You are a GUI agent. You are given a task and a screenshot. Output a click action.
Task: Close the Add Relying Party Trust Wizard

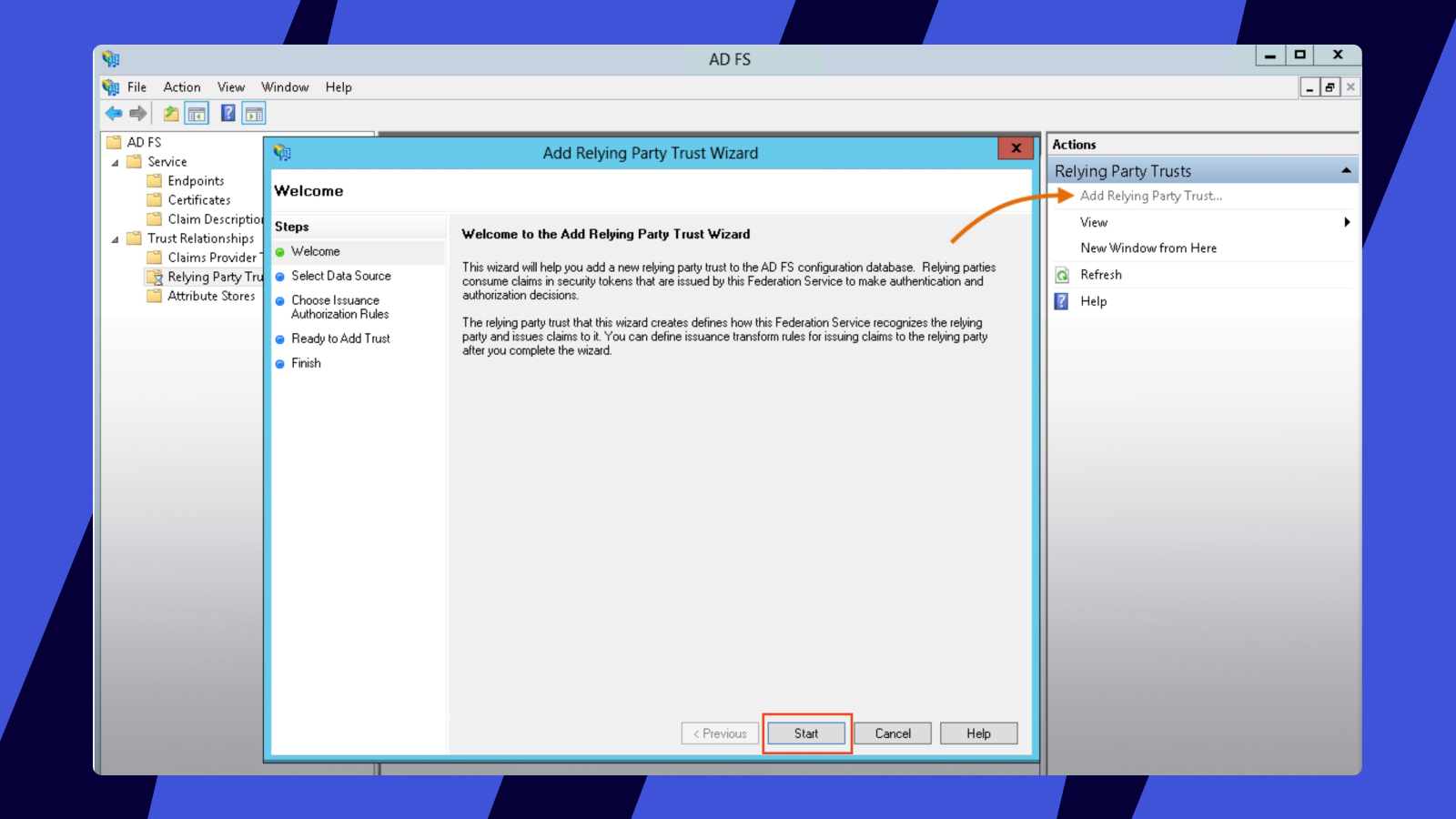point(1016,148)
